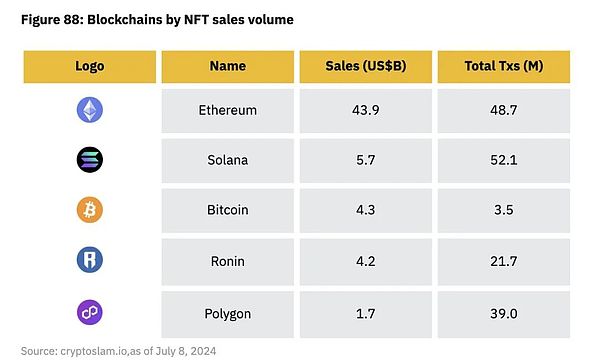Select the Total Txs (M) column header

[504, 67]
